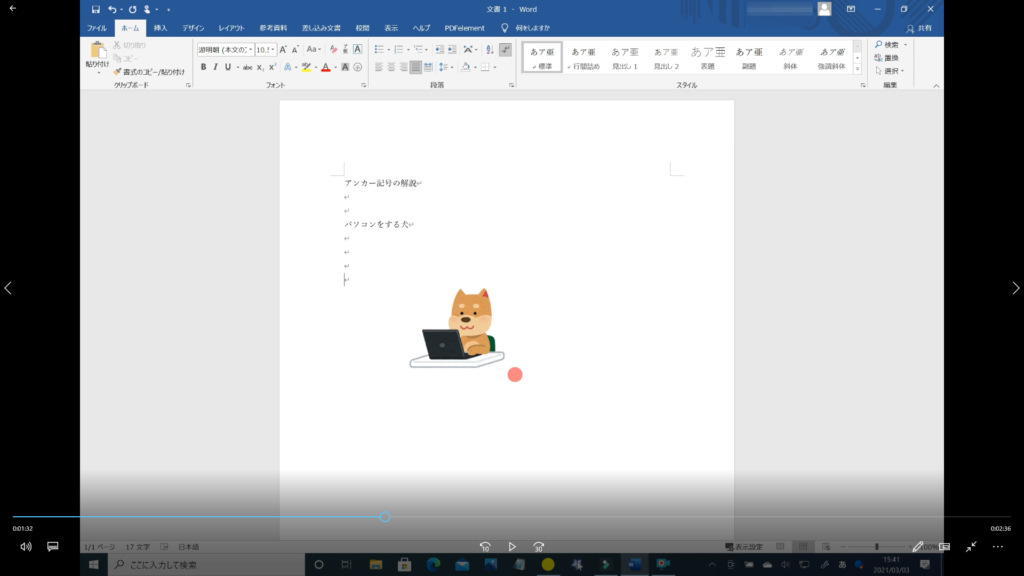
Task: Click the center alignment icon
Action: tap(392, 67)
